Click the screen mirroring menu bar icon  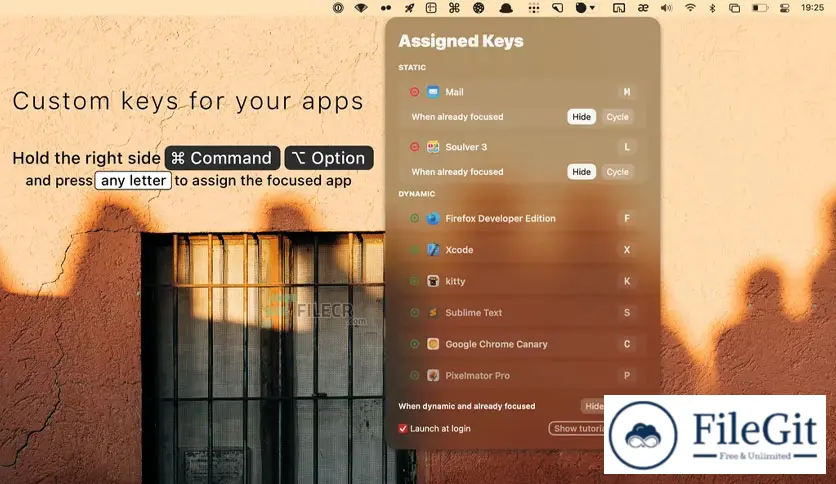click(x=618, y=8)
